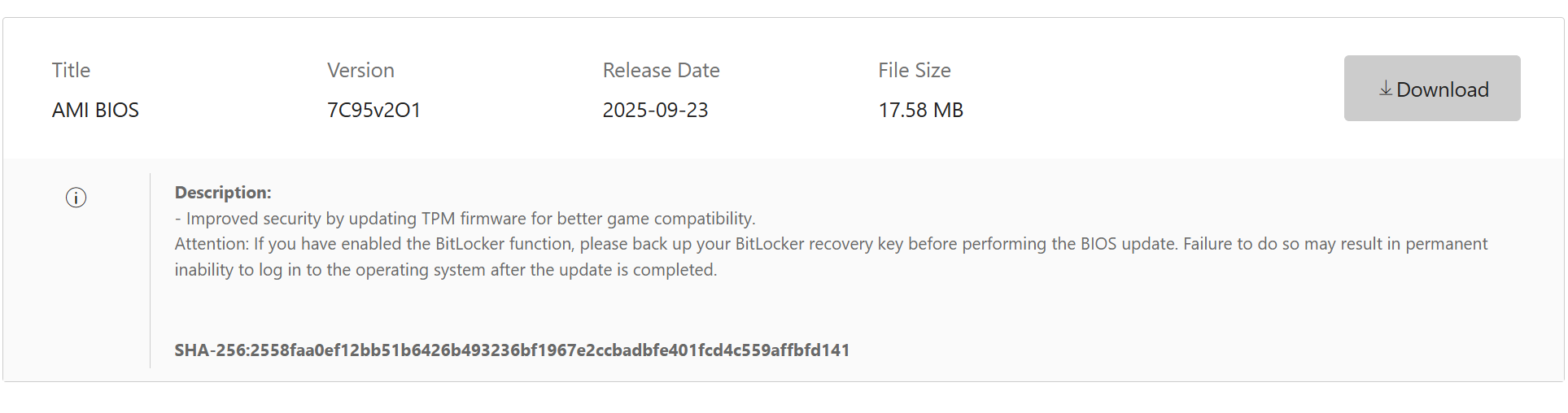This screenshot has width=1568, height=413.
Task: Click the info circle icon
Action: pyautogui.click(x=76, y=198)
